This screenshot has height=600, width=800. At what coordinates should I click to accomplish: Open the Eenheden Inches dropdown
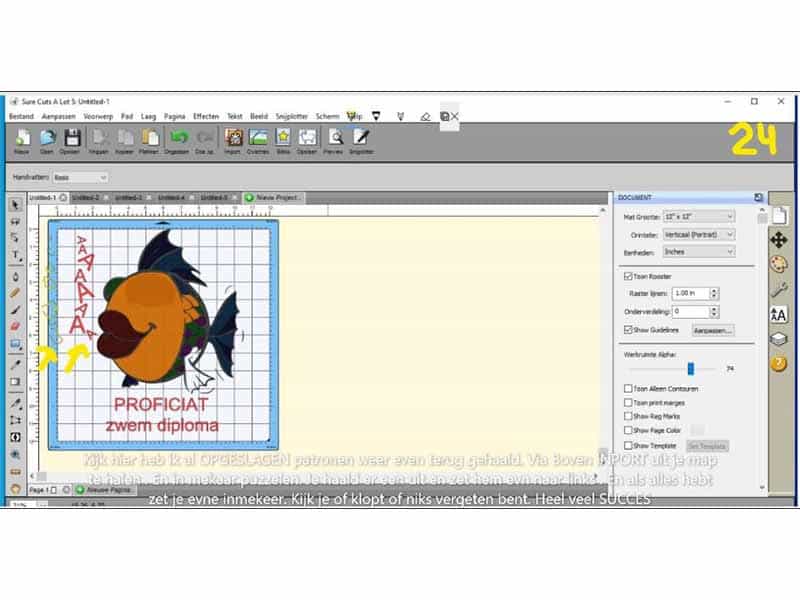[x=698, y=252]
